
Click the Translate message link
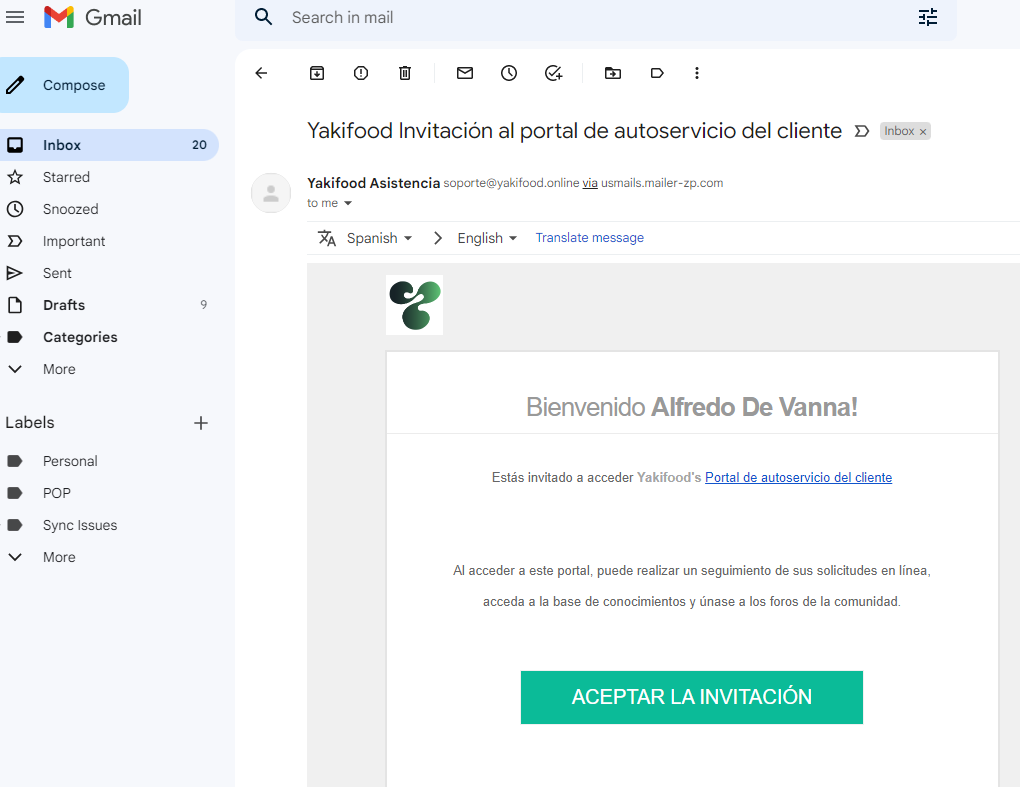[589, 238]
